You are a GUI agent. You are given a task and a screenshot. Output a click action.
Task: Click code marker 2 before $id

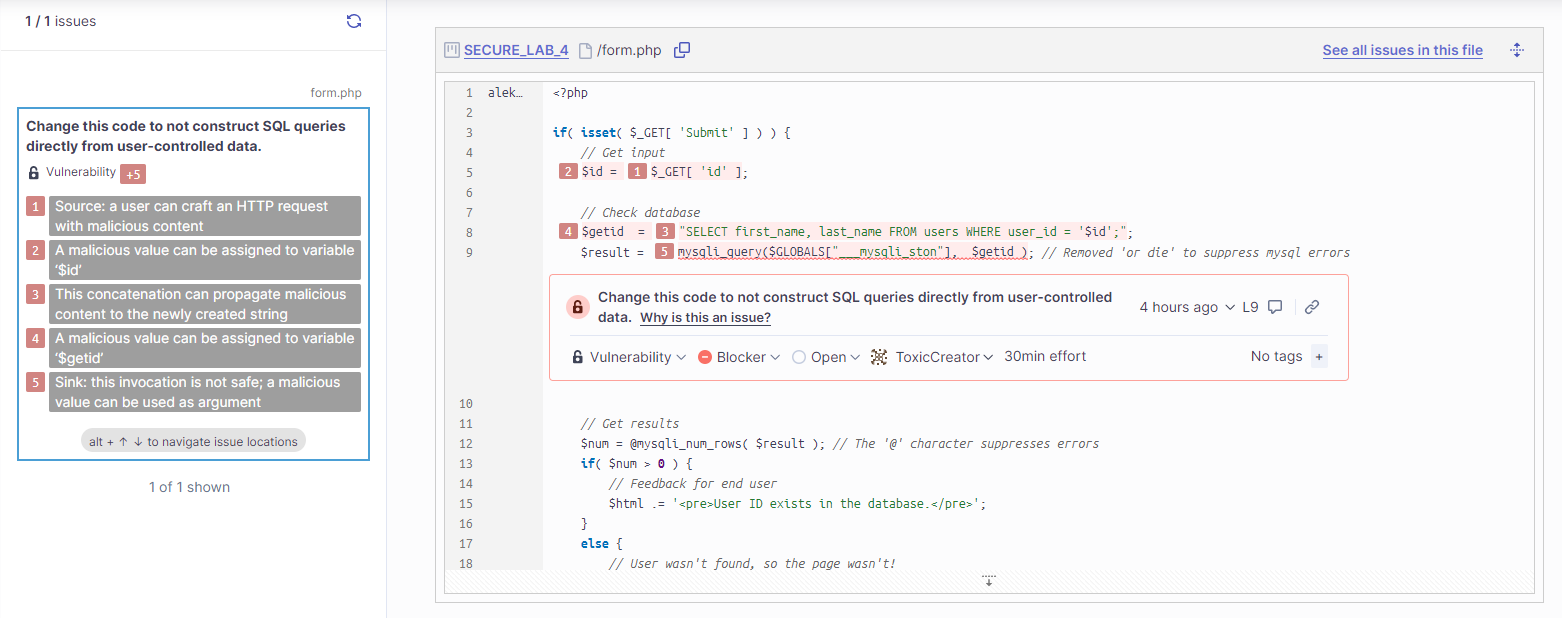click(x=568, y=172)
